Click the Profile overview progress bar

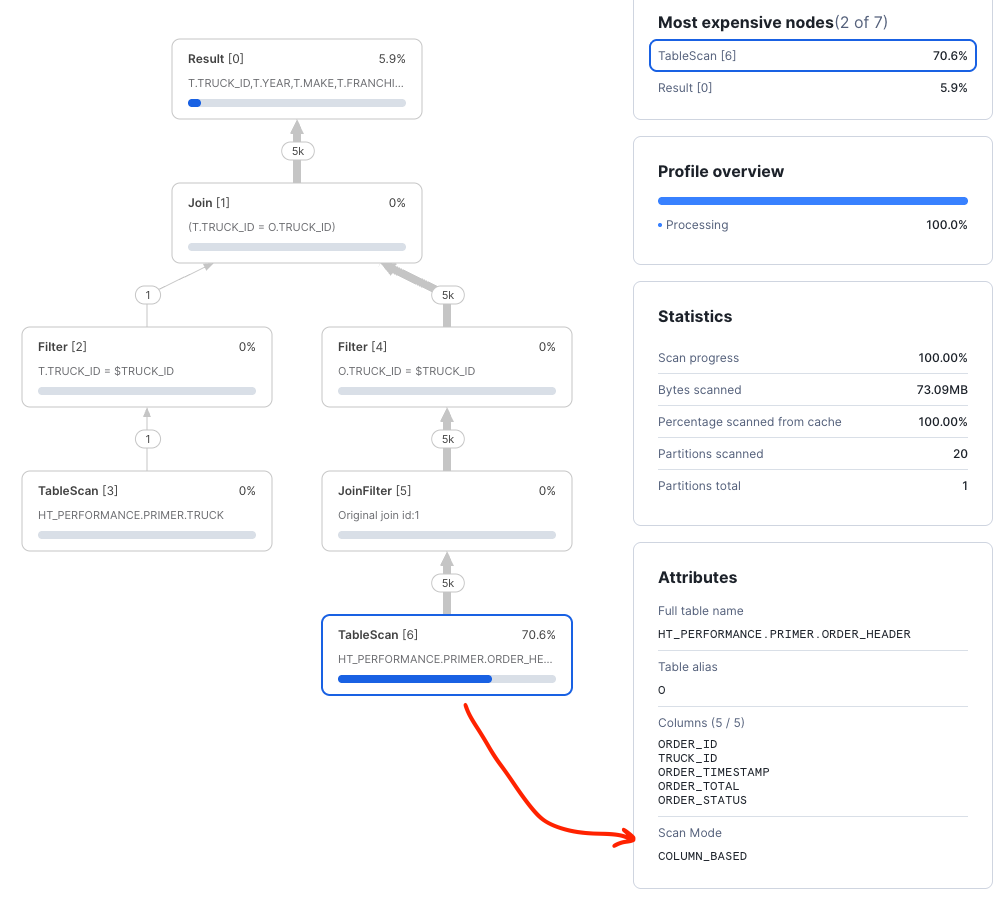pos(812,201)
